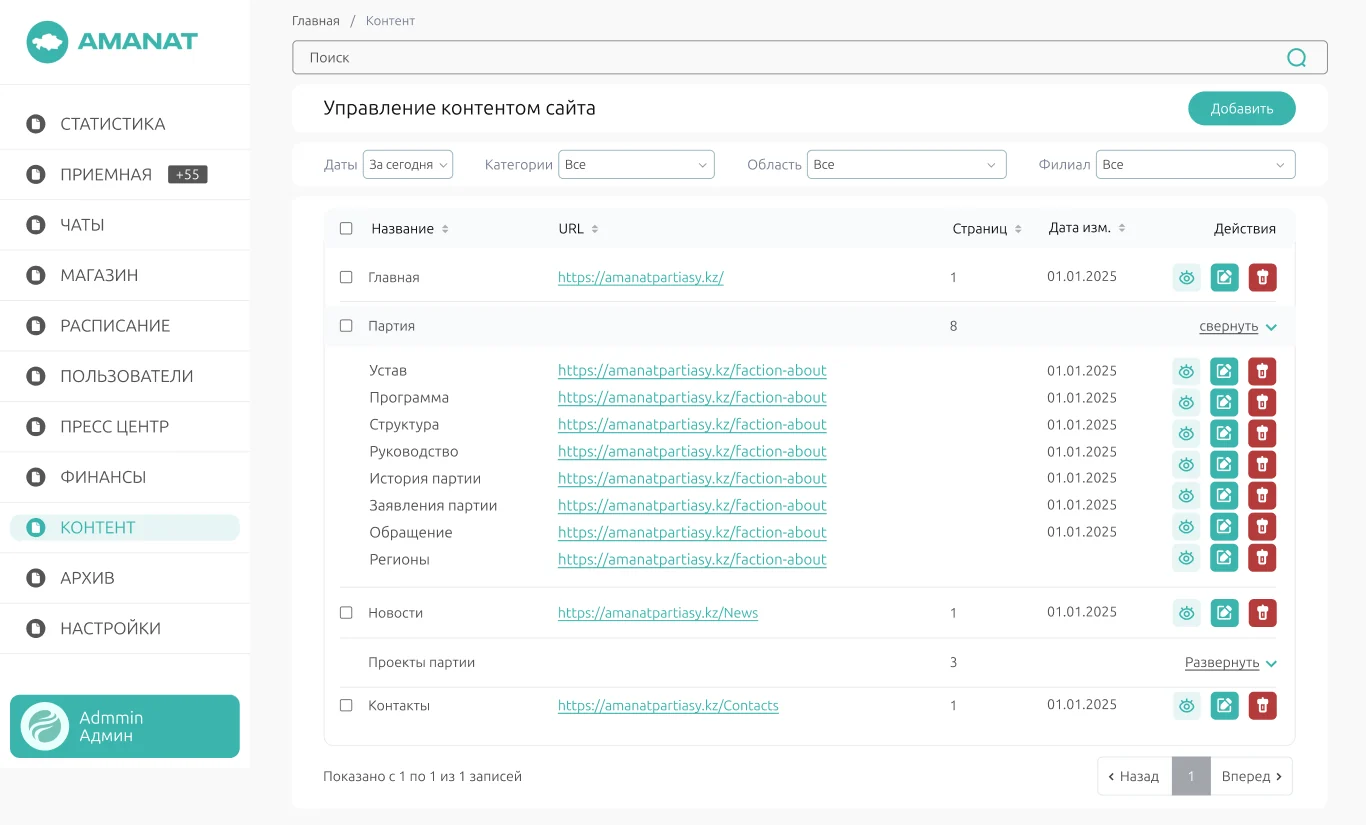Screen dimensions: 1366x825
Task: Delete the Обращение page
Action: click(1263, 526)
